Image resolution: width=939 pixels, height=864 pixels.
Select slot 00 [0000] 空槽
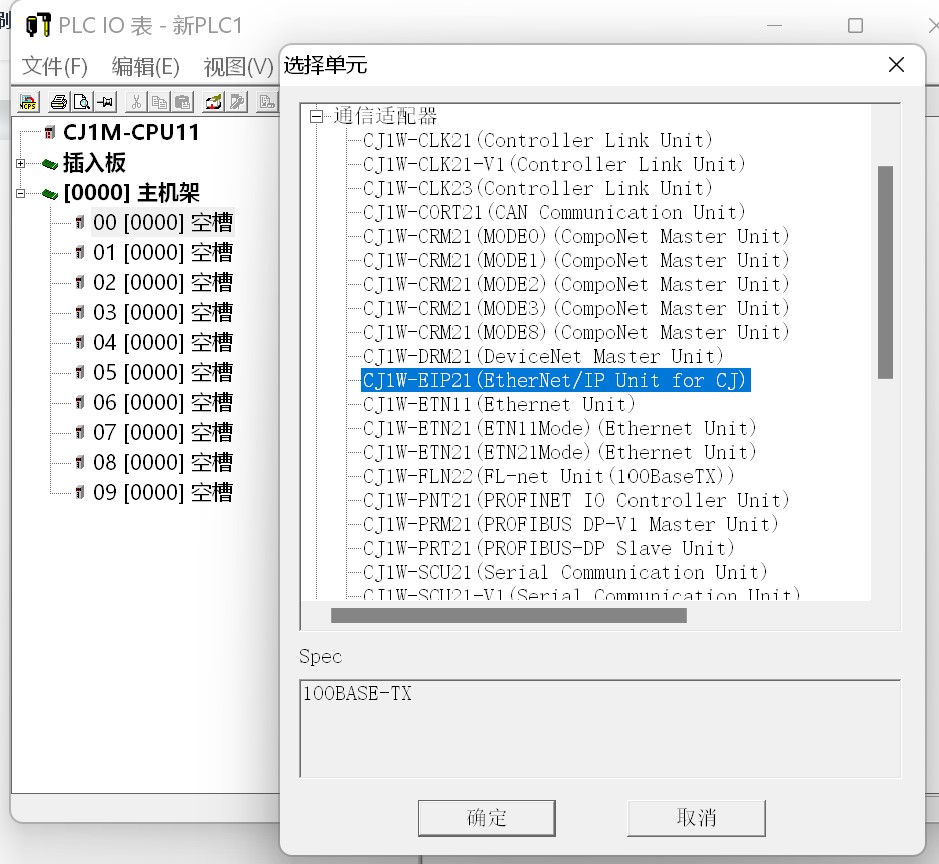coord(162,223)
